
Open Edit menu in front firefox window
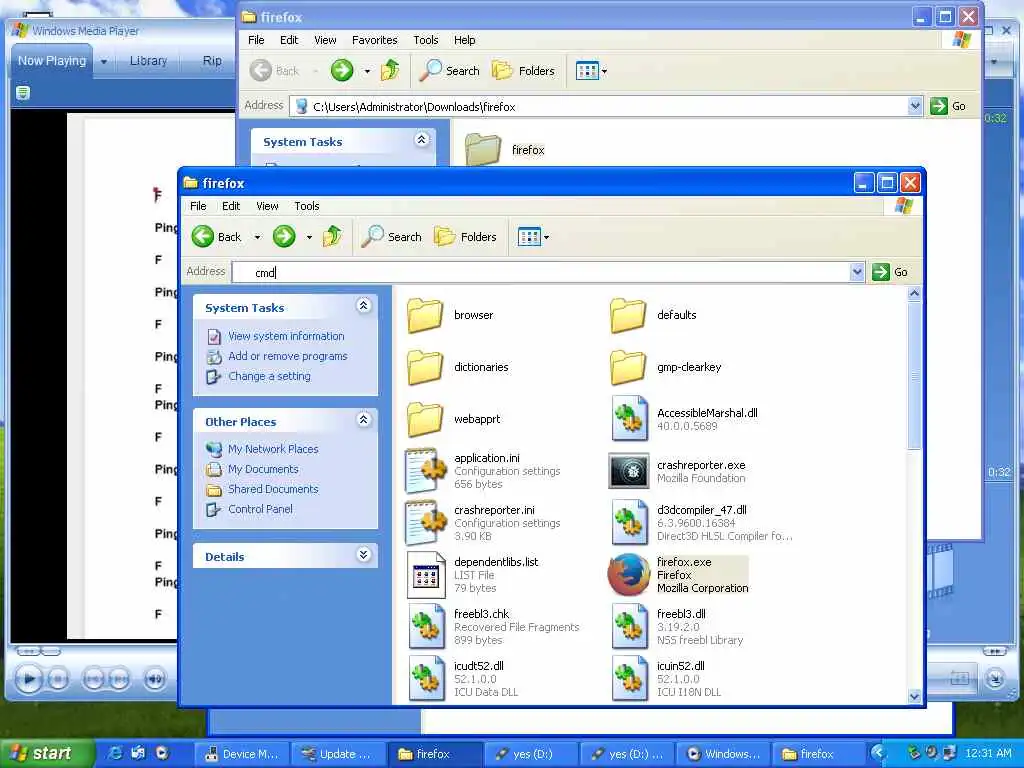click(x=231, y=206)
